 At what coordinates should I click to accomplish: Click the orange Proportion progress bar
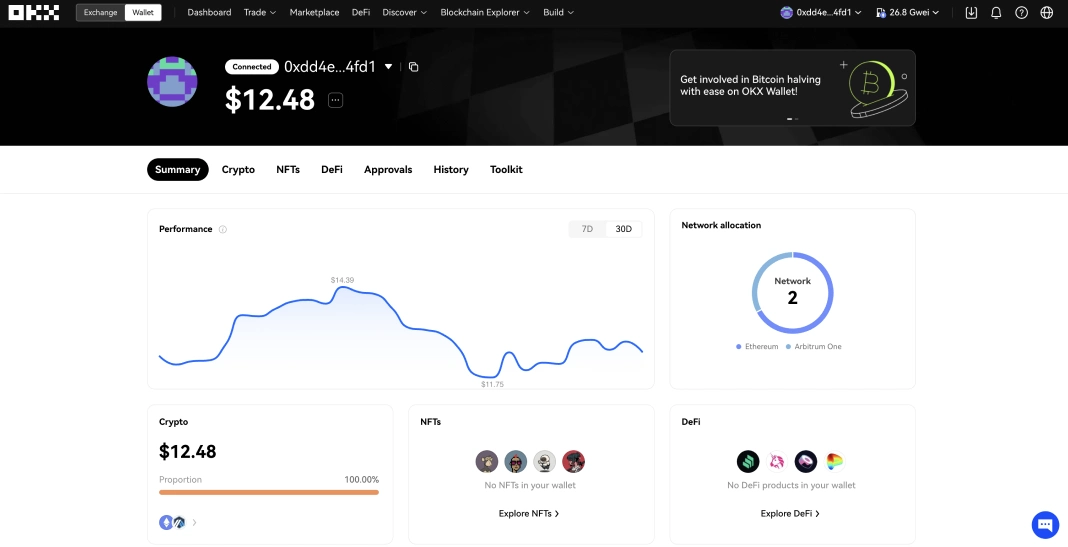(x=268, y=493)
